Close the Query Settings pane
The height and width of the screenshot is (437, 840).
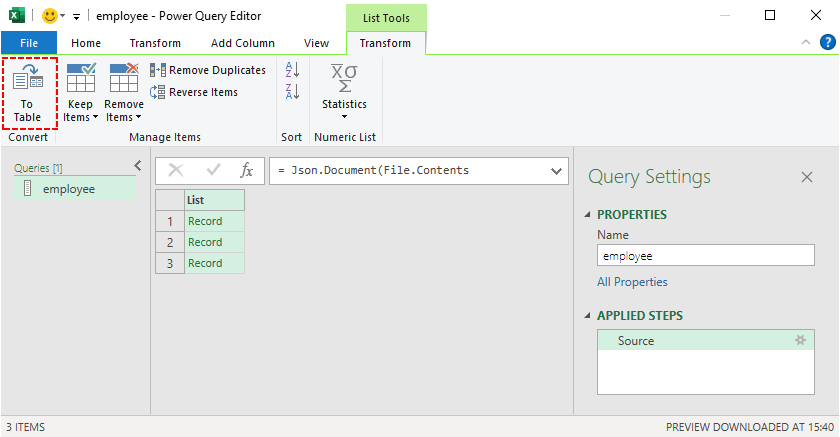pyautogui.click(x=807, y=177)
